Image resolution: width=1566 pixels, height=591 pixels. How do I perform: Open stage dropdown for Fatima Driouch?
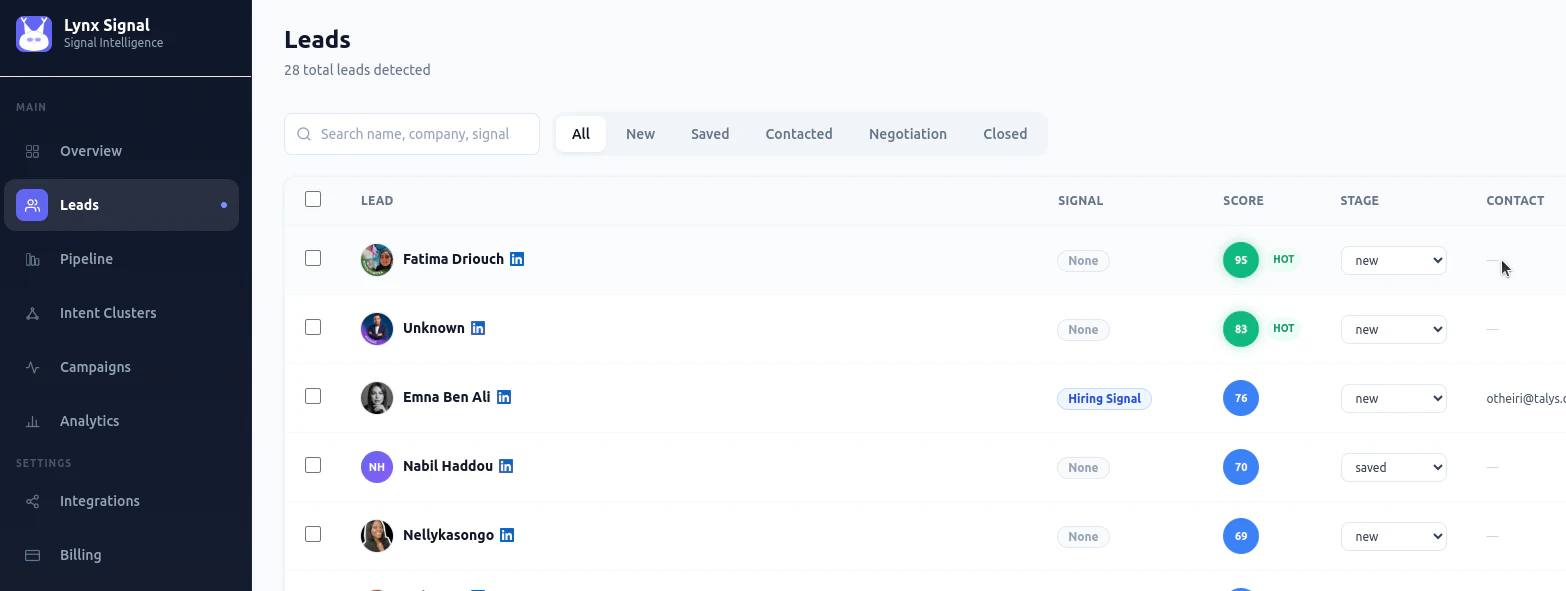coord(1394,260)
